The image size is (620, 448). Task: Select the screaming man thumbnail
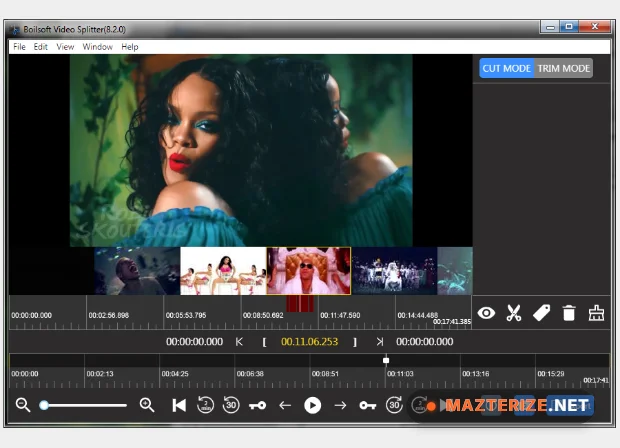(x=137, y=271)
